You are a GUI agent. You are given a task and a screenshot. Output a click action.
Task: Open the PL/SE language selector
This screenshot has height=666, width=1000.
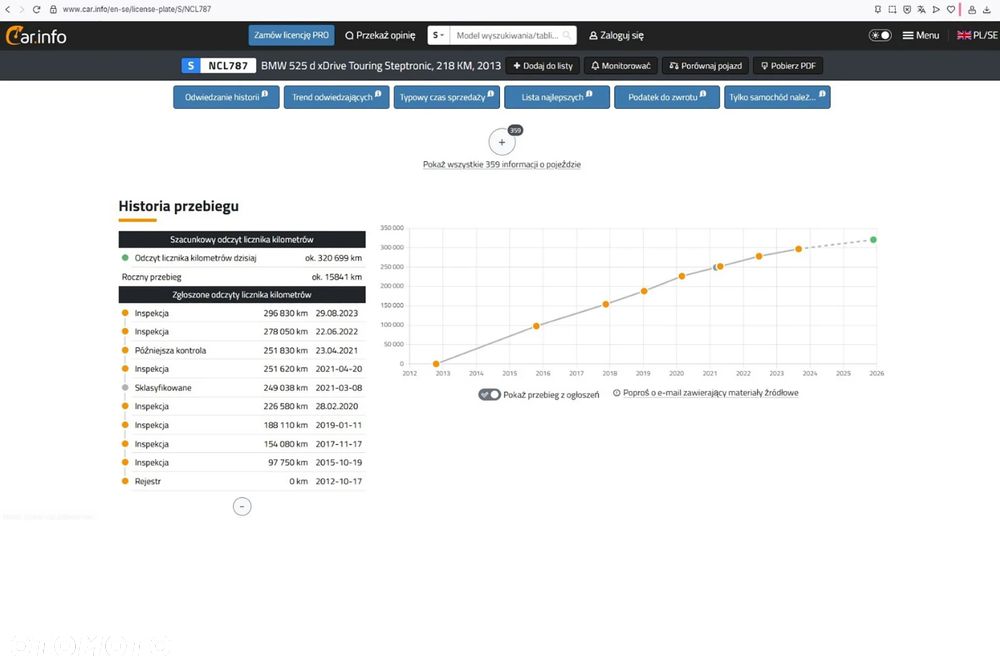(977, 35)
